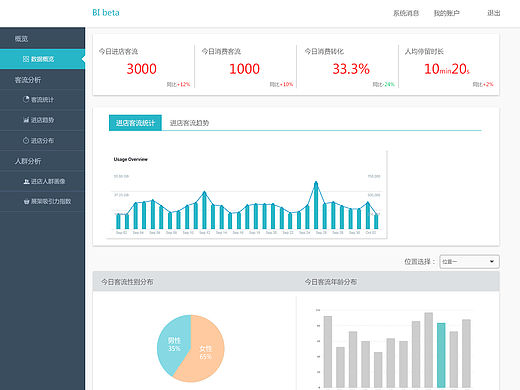Switch to the 进店客流统计 tab

[135, 123]
